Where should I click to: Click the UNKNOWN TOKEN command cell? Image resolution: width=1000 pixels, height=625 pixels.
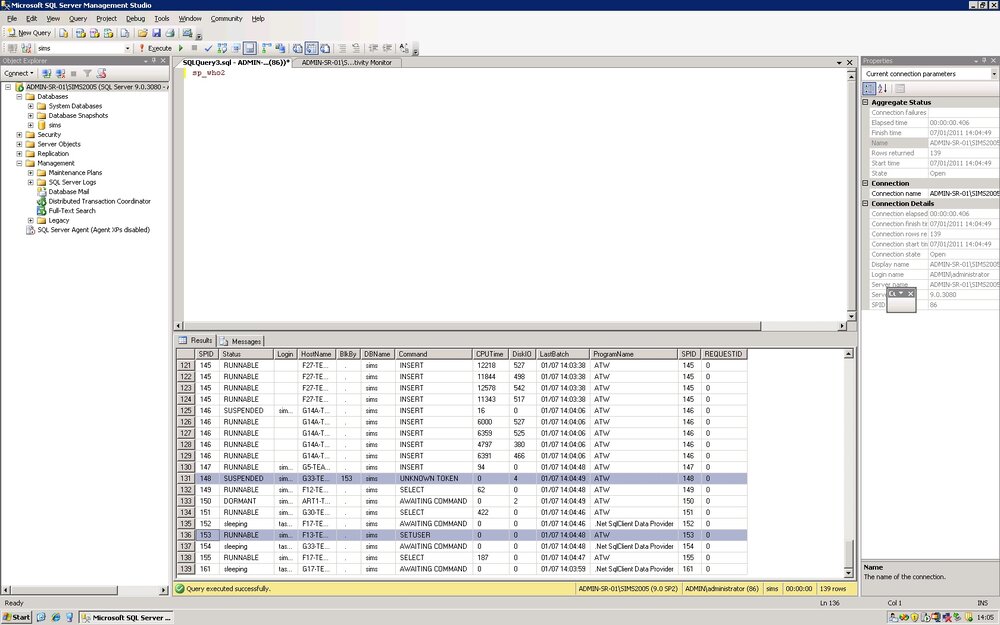(x=434, y=478)
